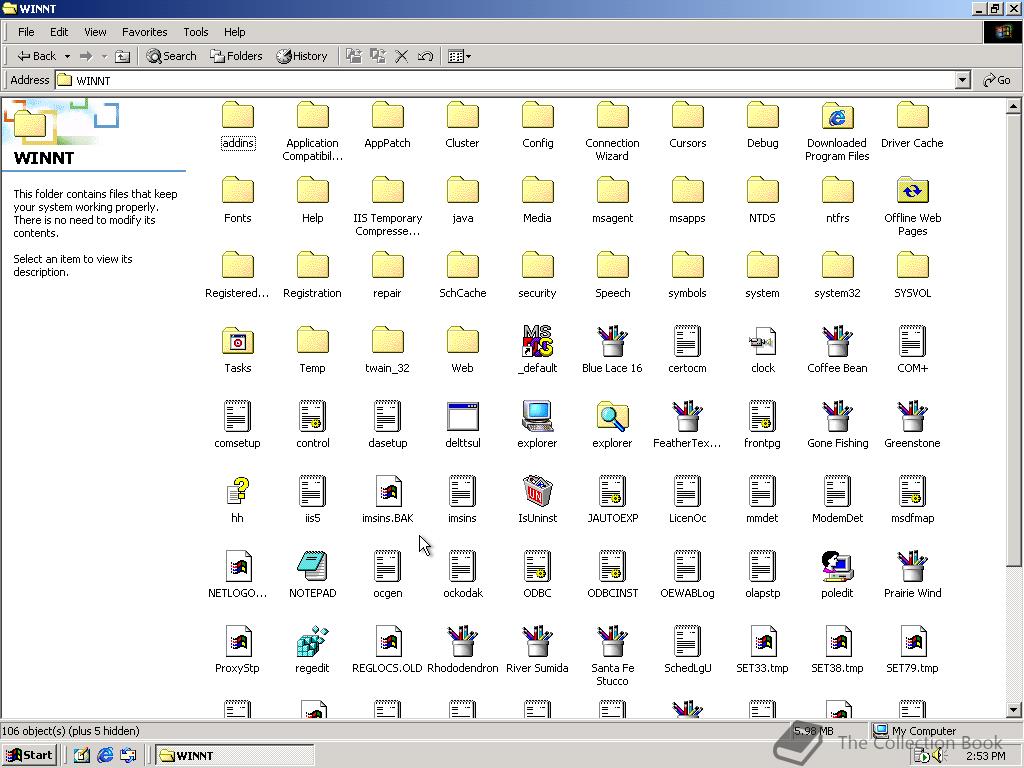Open the Edit menu
This screenshot has width=1024, height=768.
59,32
